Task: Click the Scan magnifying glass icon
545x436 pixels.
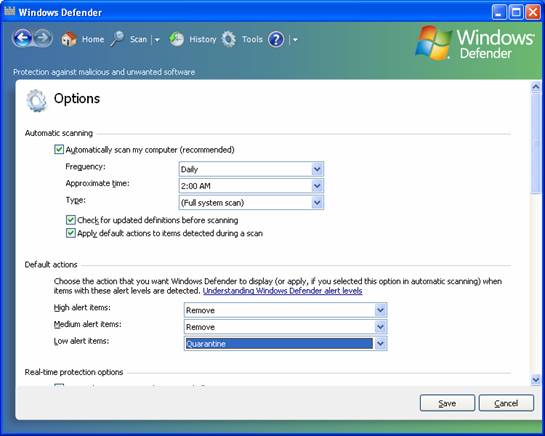Action: (x=117, y=39)
